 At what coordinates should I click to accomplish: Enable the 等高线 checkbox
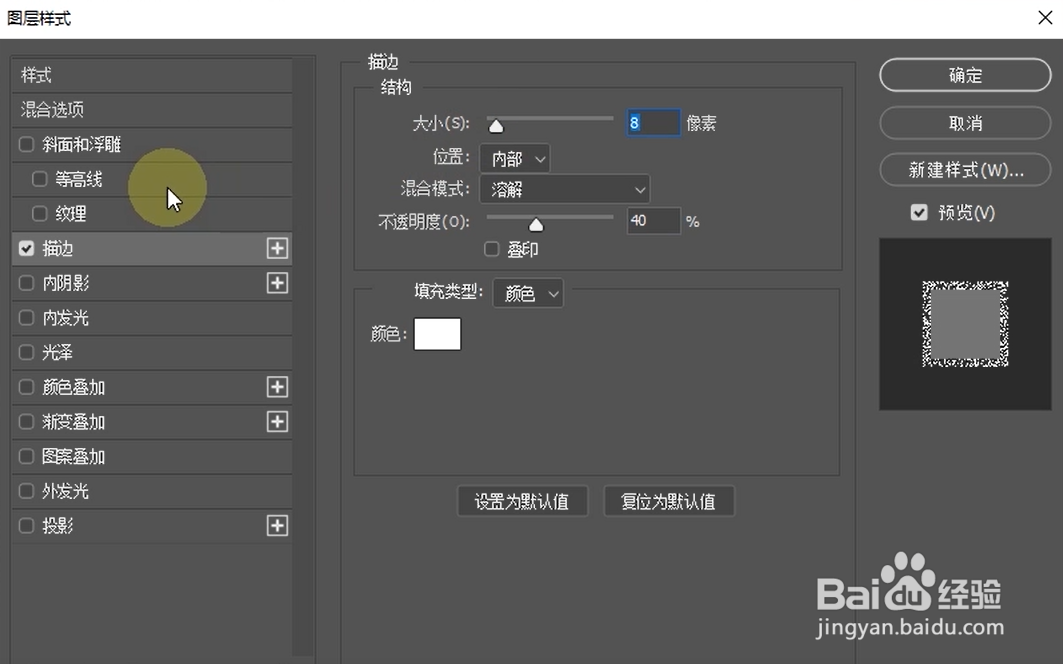(39, 179)
